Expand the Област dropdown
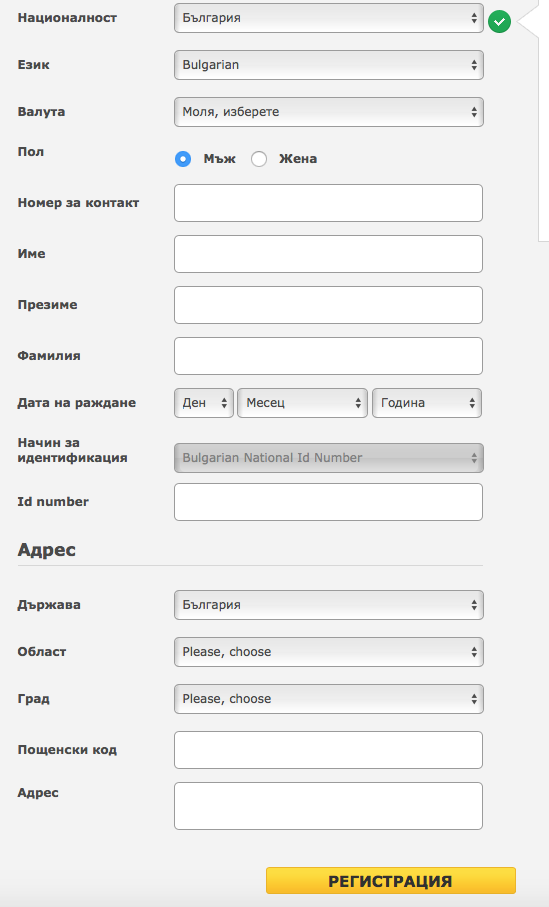Viewport: 549px width, 907px height. pos(329,652)
